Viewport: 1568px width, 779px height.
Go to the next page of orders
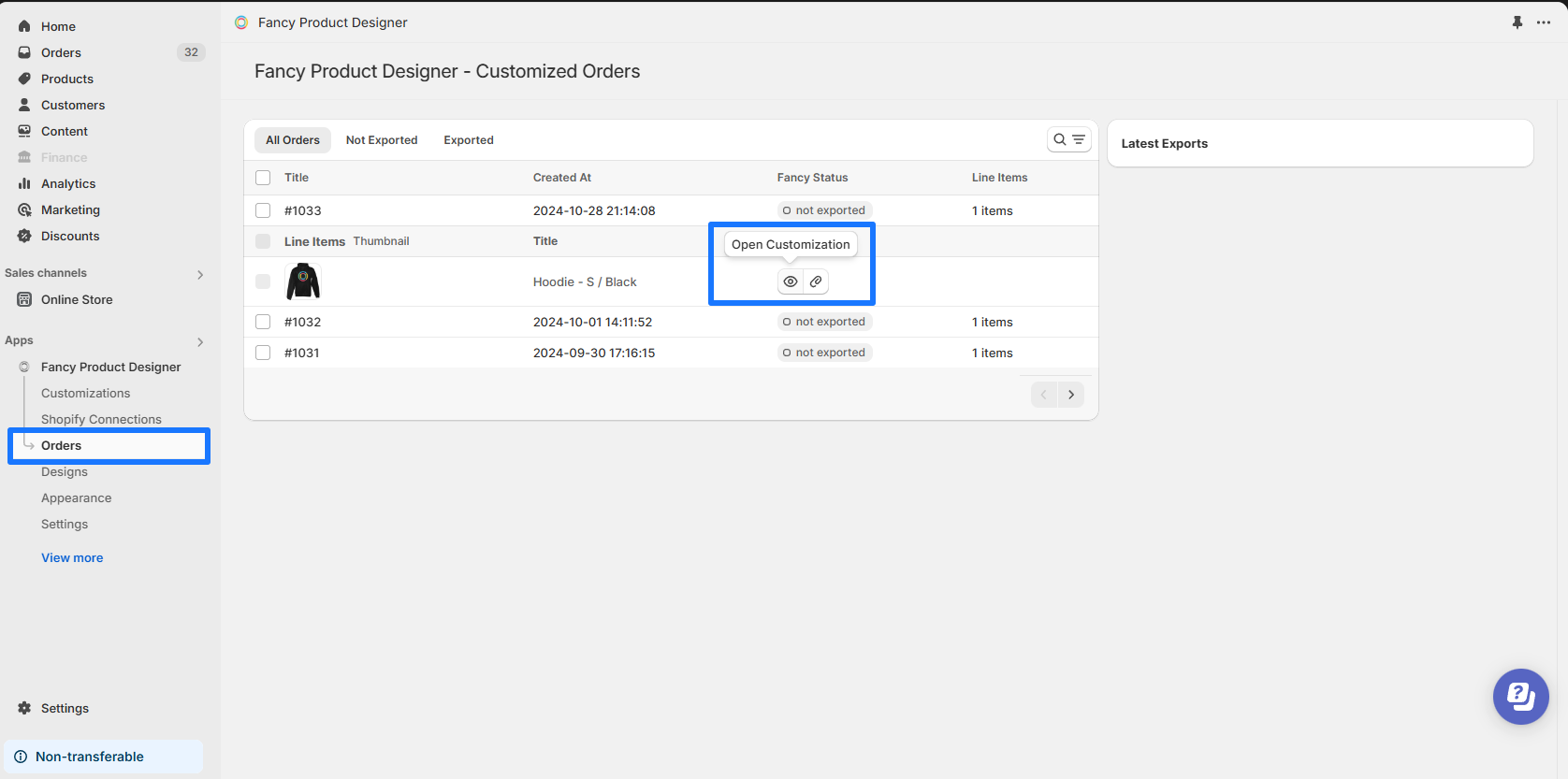1071,395
